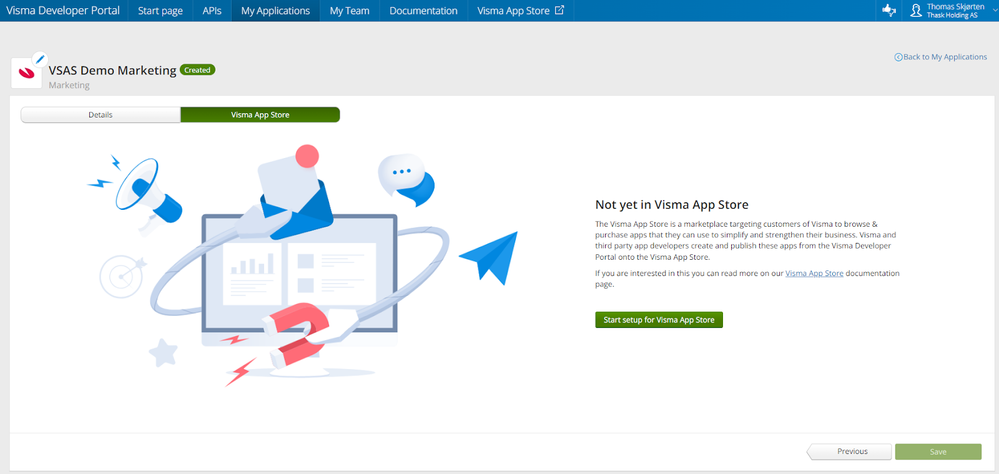Open My Team navigation item
Screen dimensions: 999x474
(x=350, y=11)
